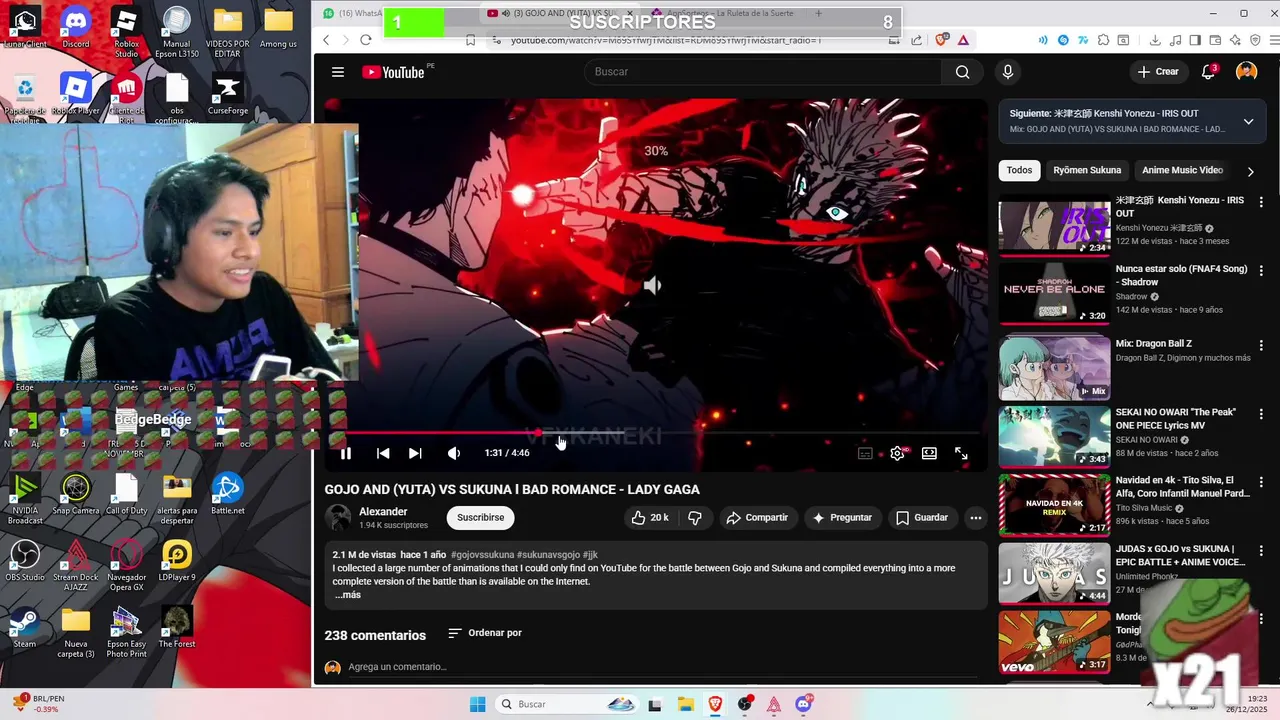The image size is (1280, 720).
Task: Open File Explorer from the taskbar
Action: (685, 704)
